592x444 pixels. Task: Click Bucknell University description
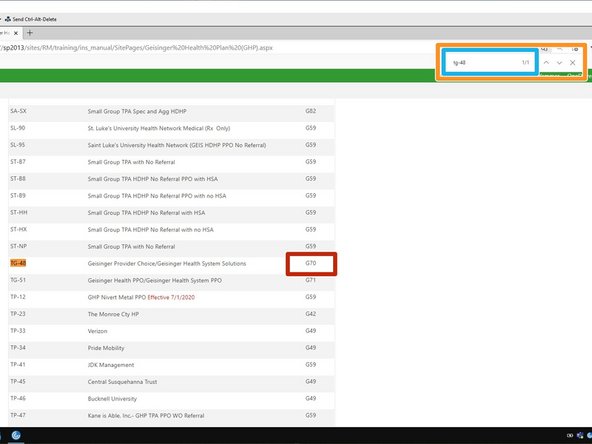[112, 399]
